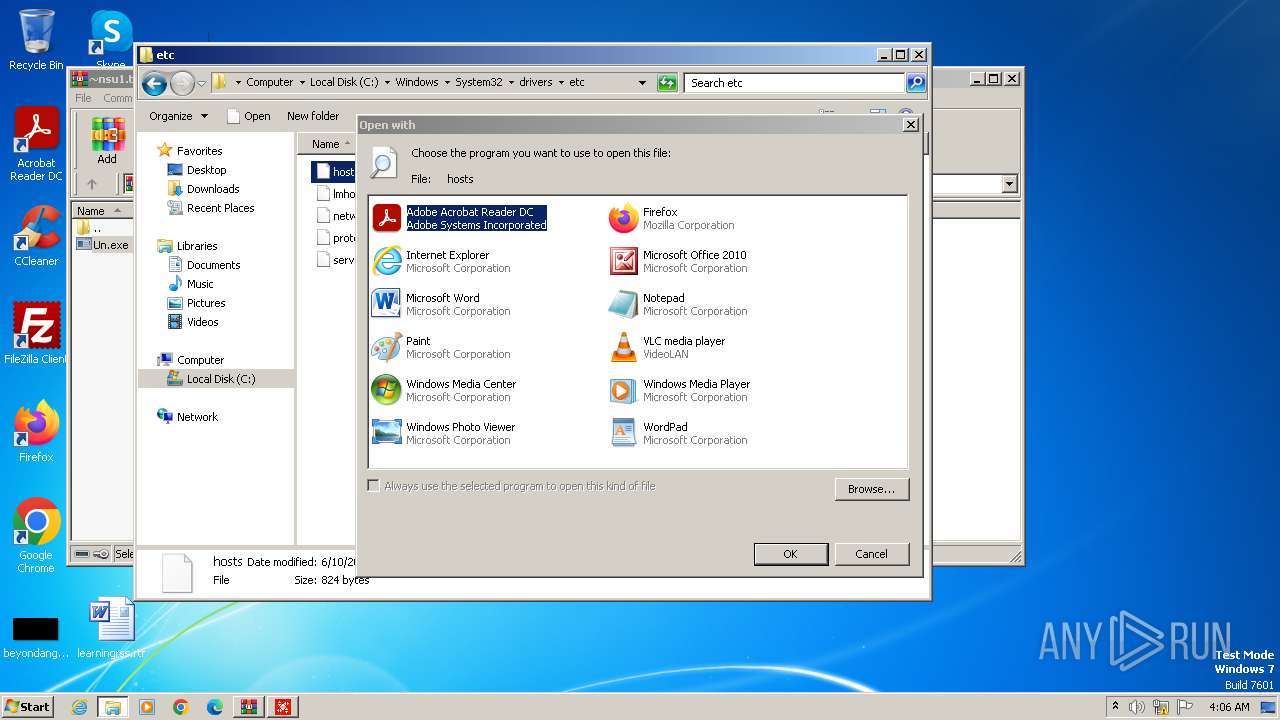Open CCleaner desktop shortcut
The height and width of the screenshot is (720, 1280).
(x=36, y=236)
